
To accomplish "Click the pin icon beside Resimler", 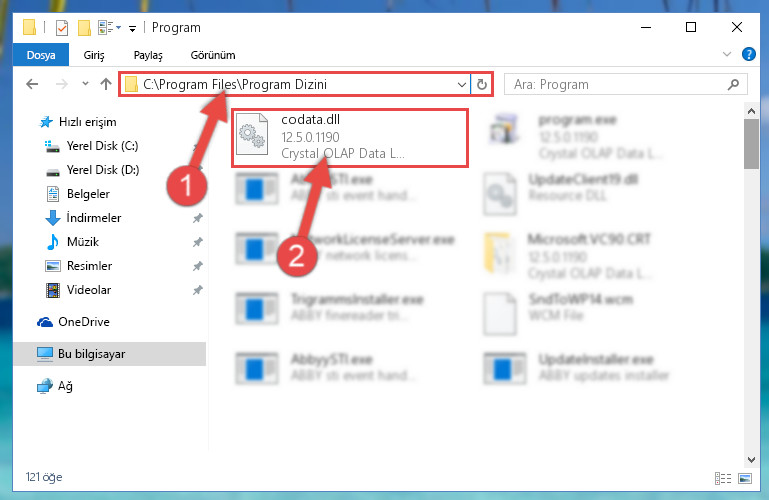I will [197, 266].
